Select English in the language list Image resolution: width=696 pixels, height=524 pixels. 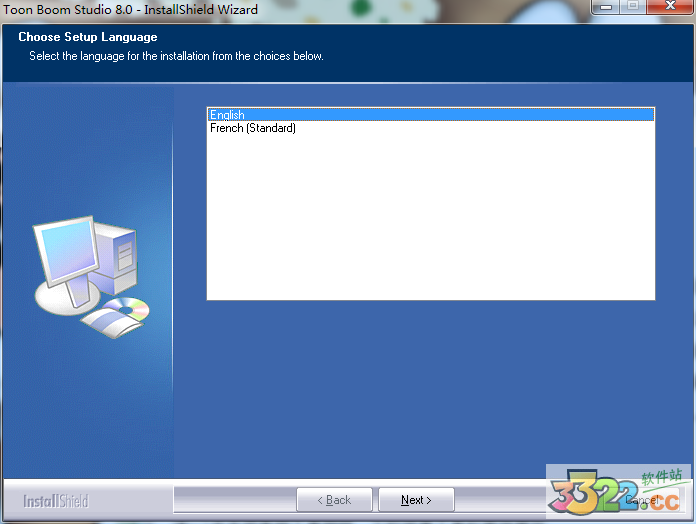[x=431, y=114]
